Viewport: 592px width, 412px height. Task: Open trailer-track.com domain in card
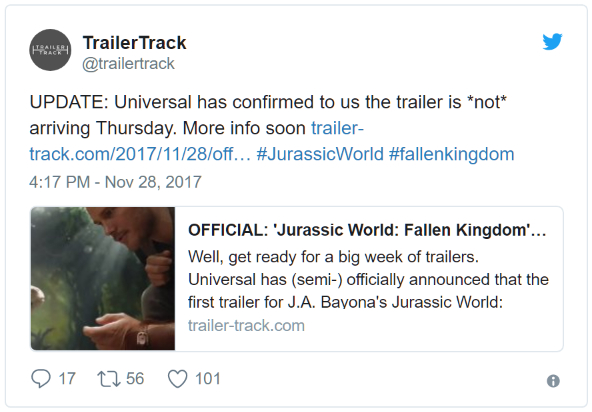(x=246, y=326)
